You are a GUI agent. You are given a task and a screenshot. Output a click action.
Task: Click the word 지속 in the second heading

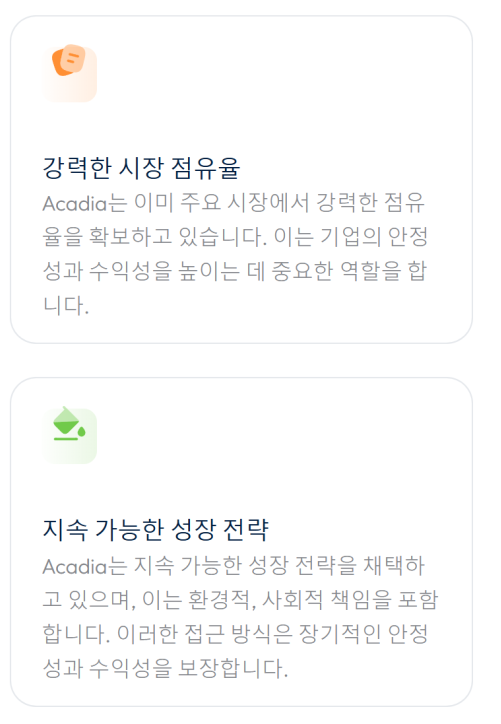65,530
